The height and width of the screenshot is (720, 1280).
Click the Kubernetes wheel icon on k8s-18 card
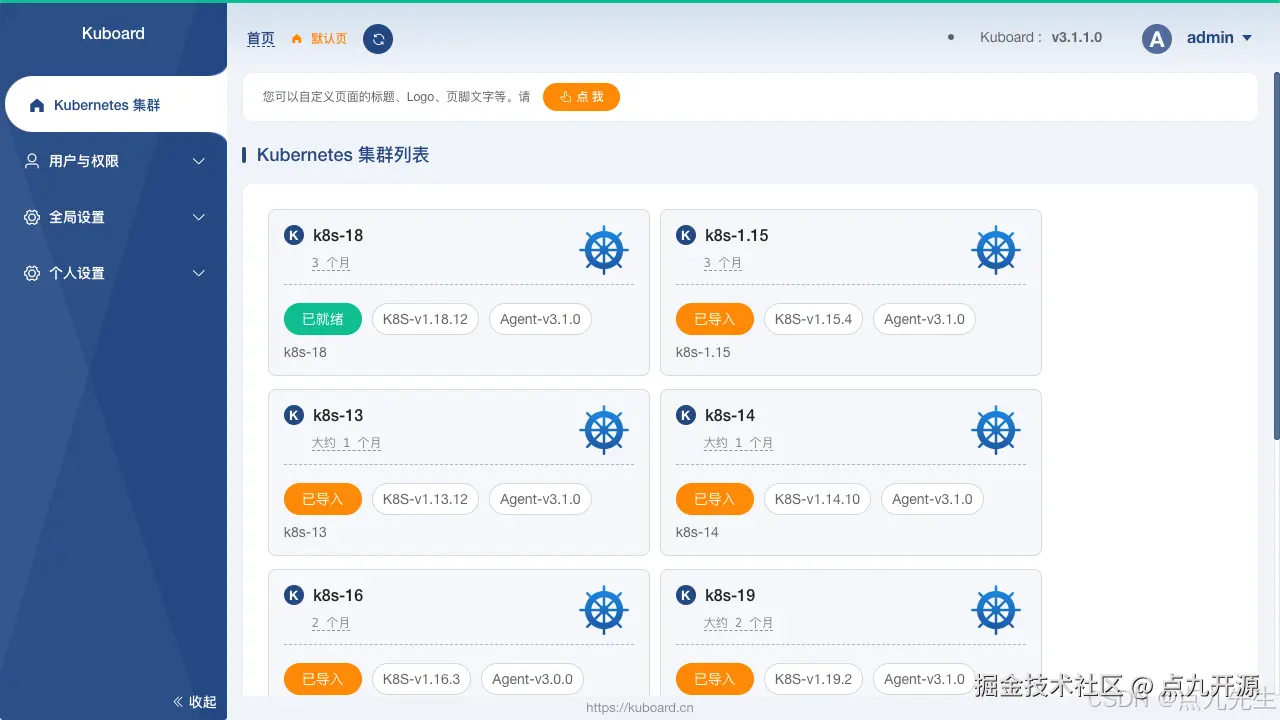coord(604,250)
